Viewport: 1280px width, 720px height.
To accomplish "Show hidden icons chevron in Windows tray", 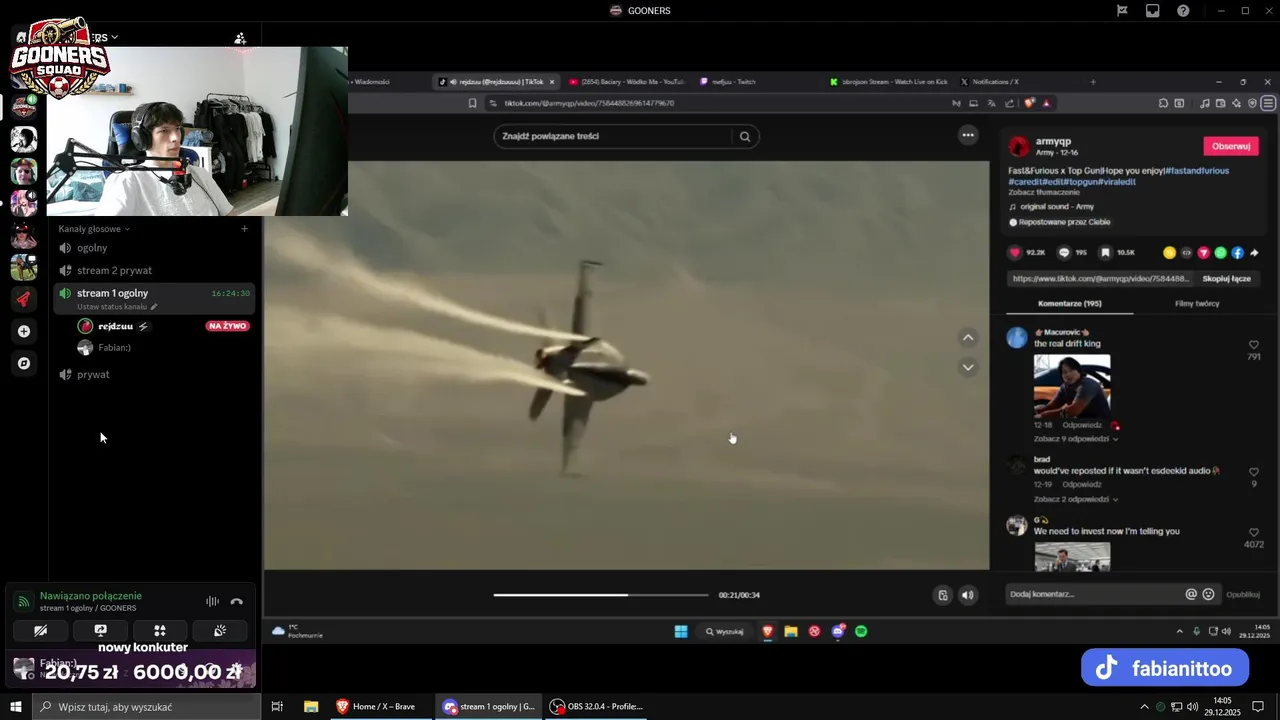I will [x=1144, y=706].
